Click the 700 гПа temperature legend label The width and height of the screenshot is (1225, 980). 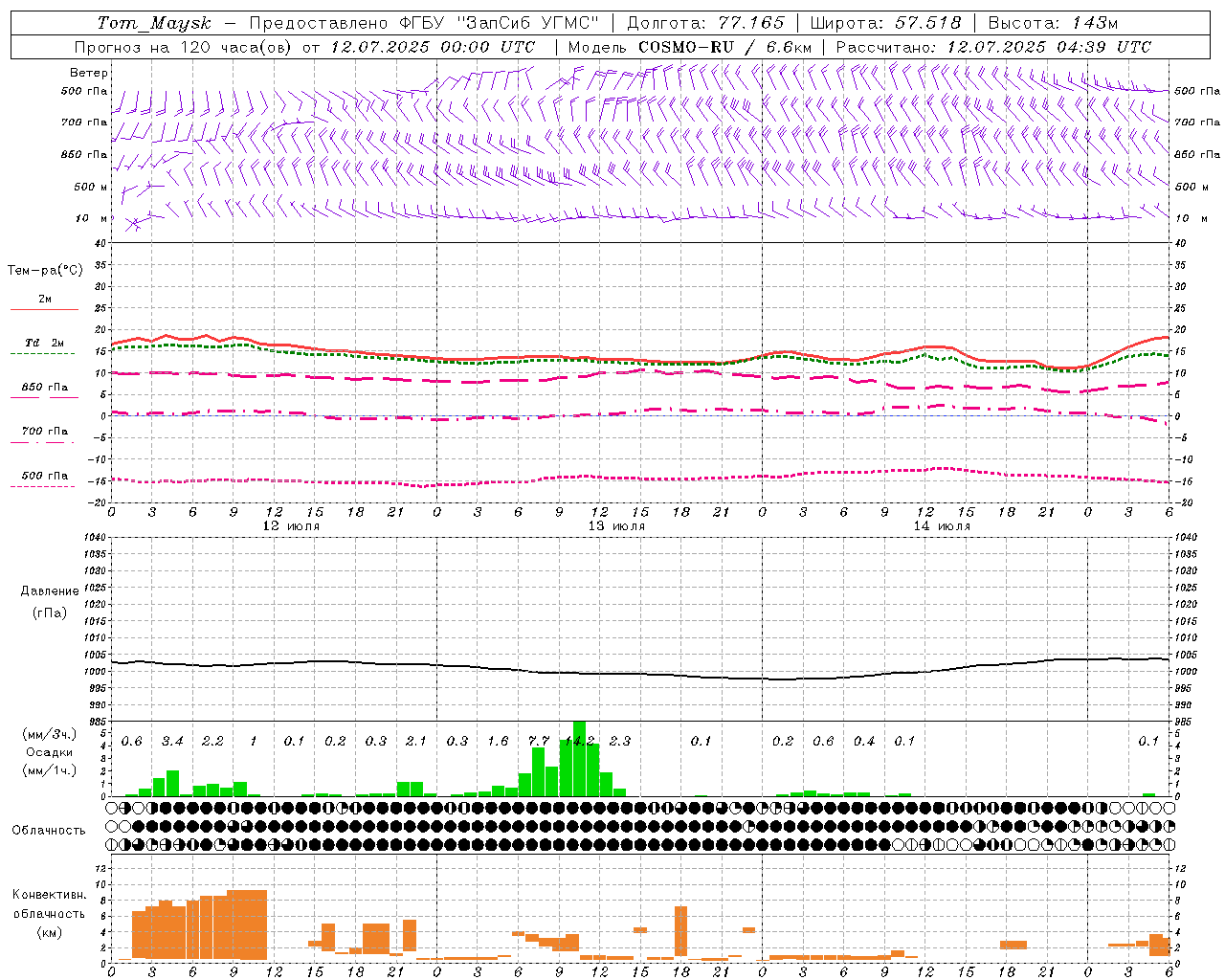coord(45,432)
